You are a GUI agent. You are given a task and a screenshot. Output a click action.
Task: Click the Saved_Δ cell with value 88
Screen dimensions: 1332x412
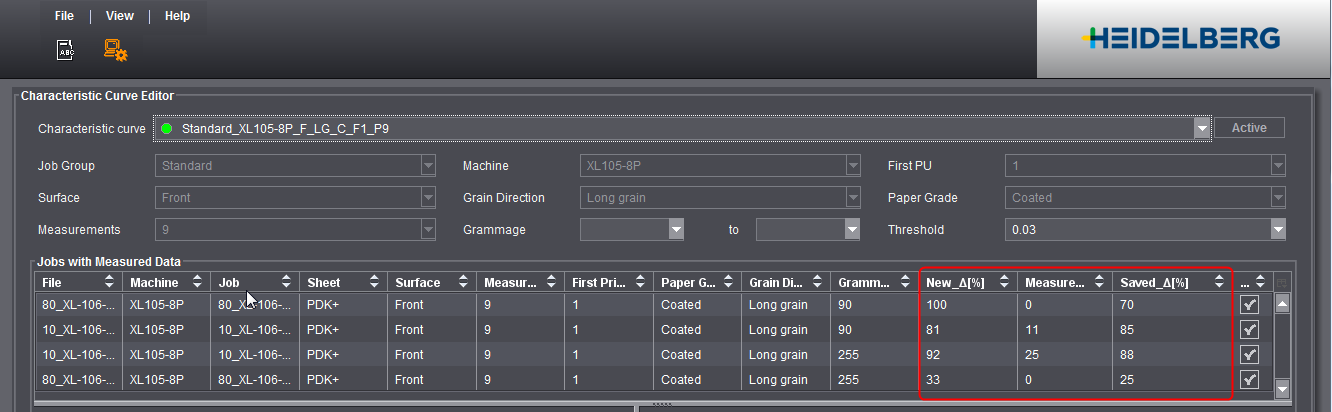1172,355
